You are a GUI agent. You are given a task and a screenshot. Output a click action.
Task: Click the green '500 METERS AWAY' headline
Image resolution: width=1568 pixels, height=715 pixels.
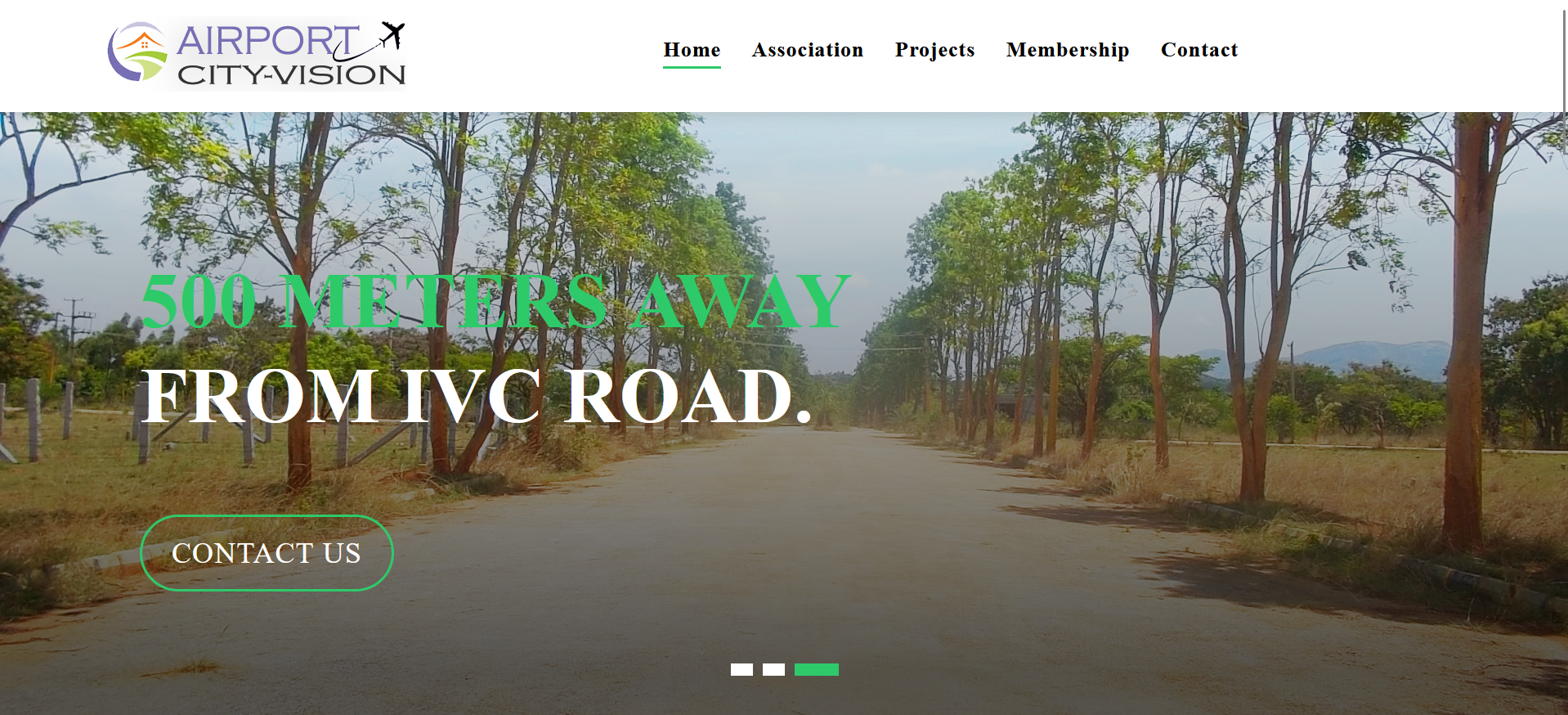click(x=496, y=302)
